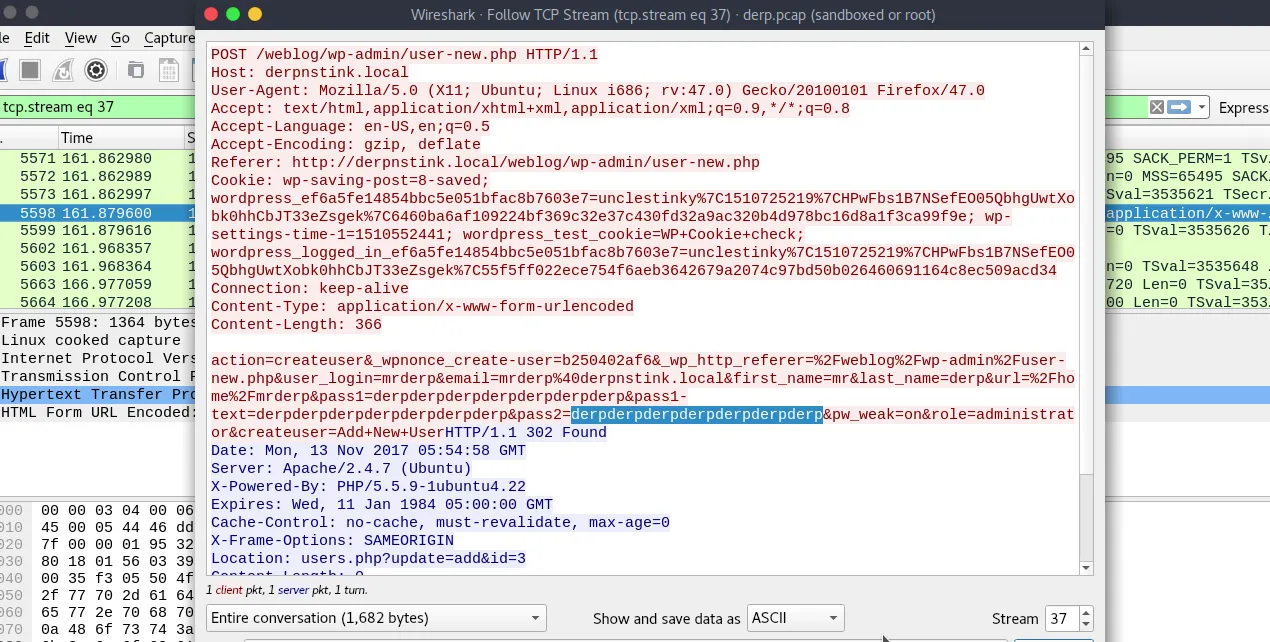
Task: Click Content-Length: 366 line
Action: pos(296,324)
